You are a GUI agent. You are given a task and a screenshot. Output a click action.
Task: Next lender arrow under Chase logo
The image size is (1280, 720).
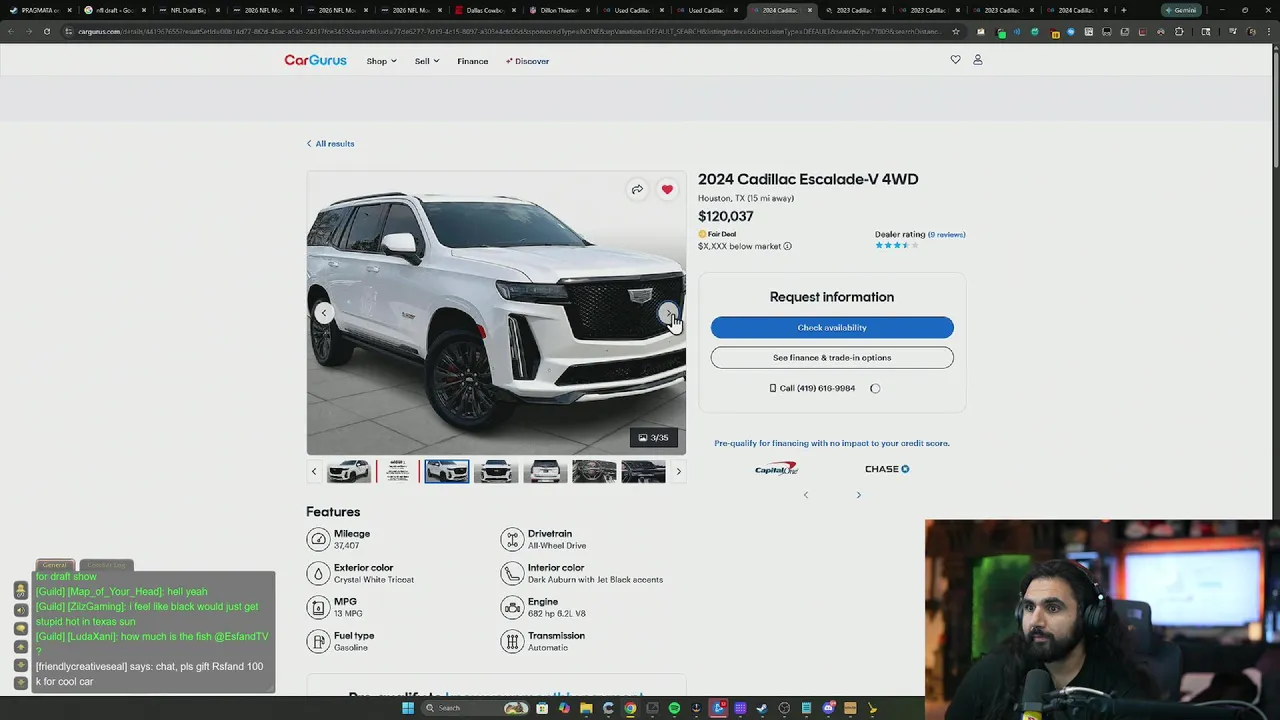(x=858, y=495)
